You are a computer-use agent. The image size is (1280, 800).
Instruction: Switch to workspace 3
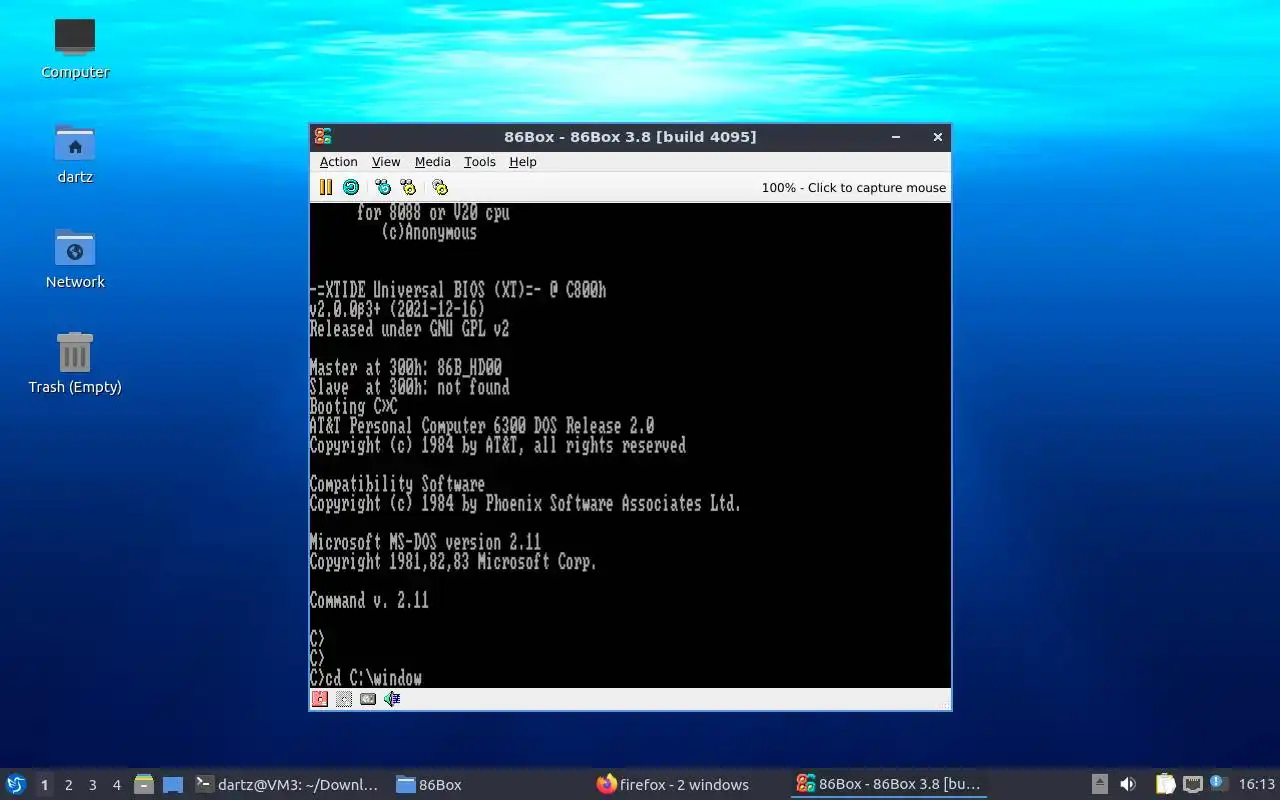pyautogui.click(x=92, y=785)
